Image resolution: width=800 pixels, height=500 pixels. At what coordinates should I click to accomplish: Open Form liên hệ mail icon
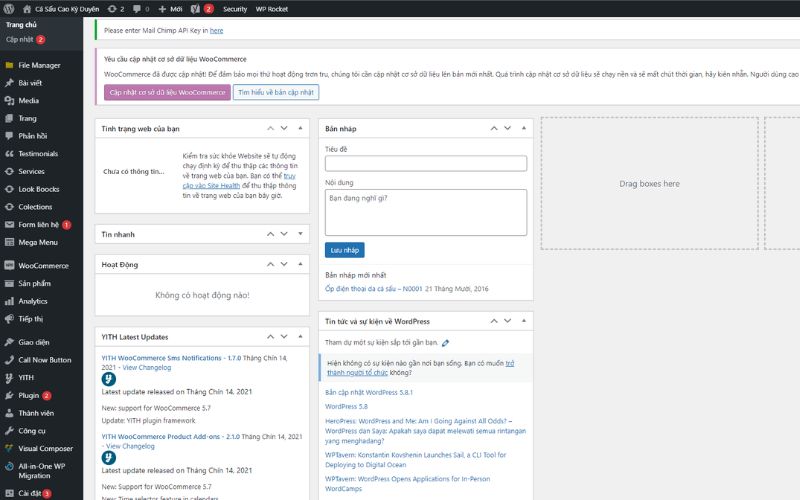(9, 224)
